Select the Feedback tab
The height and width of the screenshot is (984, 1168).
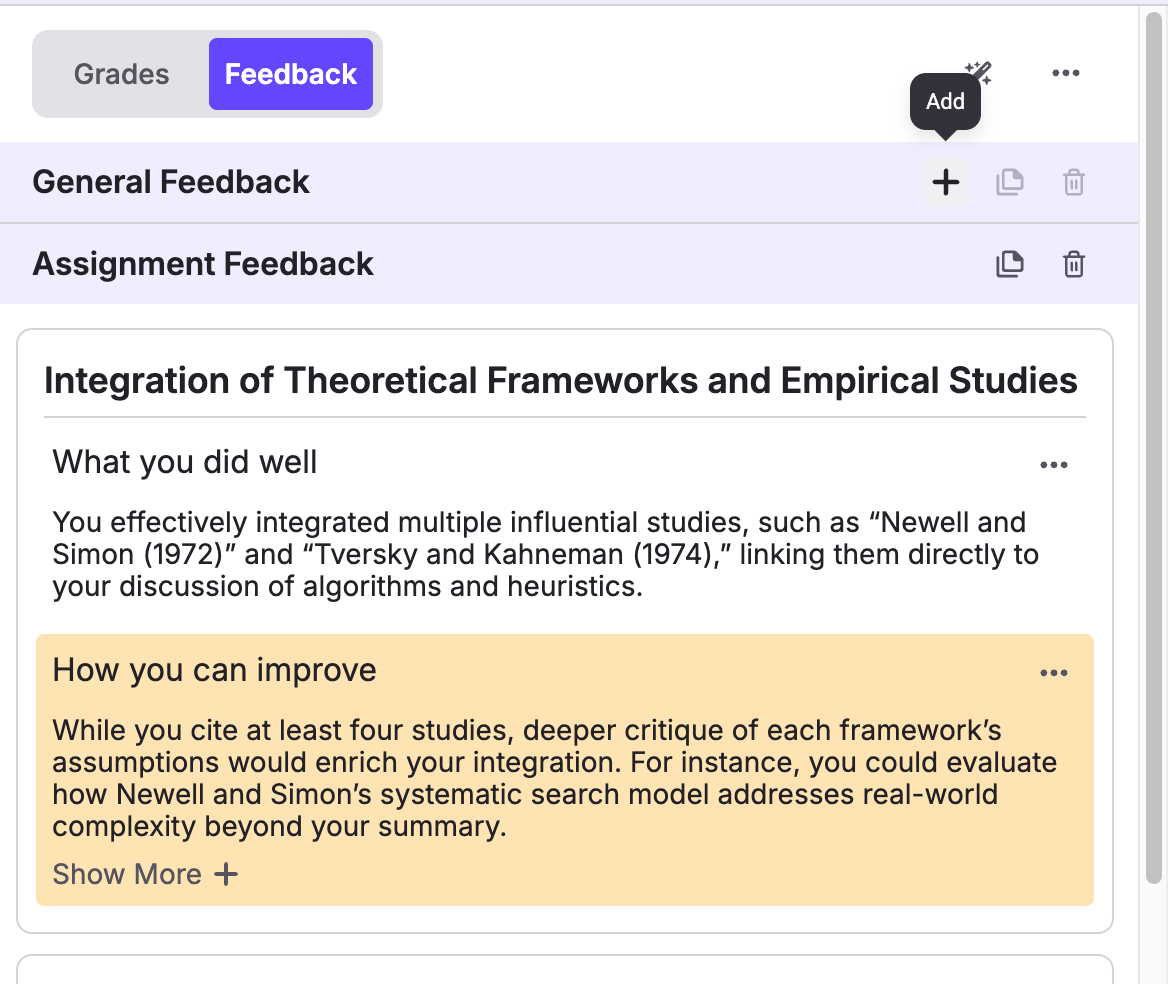point(291,74)
